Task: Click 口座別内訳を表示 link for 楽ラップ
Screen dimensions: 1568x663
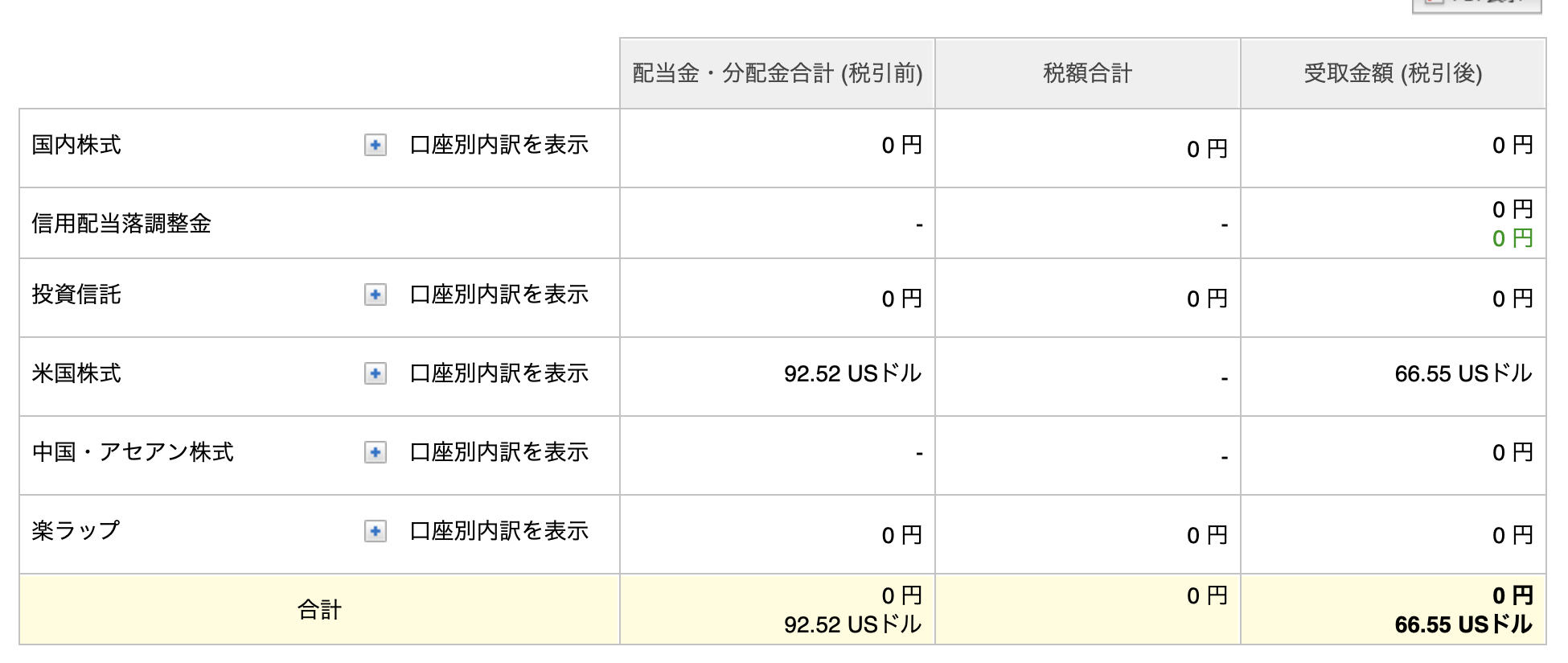Action: 499,531
